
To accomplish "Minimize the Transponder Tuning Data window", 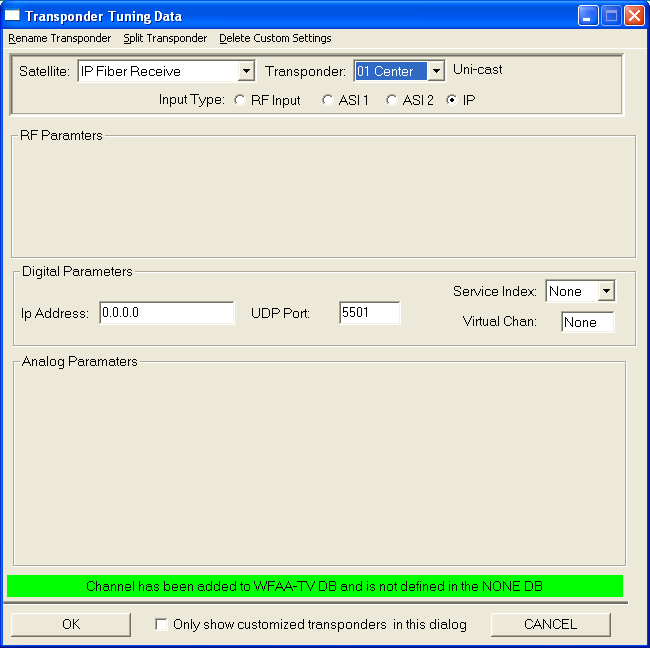I will click(588, 16).
